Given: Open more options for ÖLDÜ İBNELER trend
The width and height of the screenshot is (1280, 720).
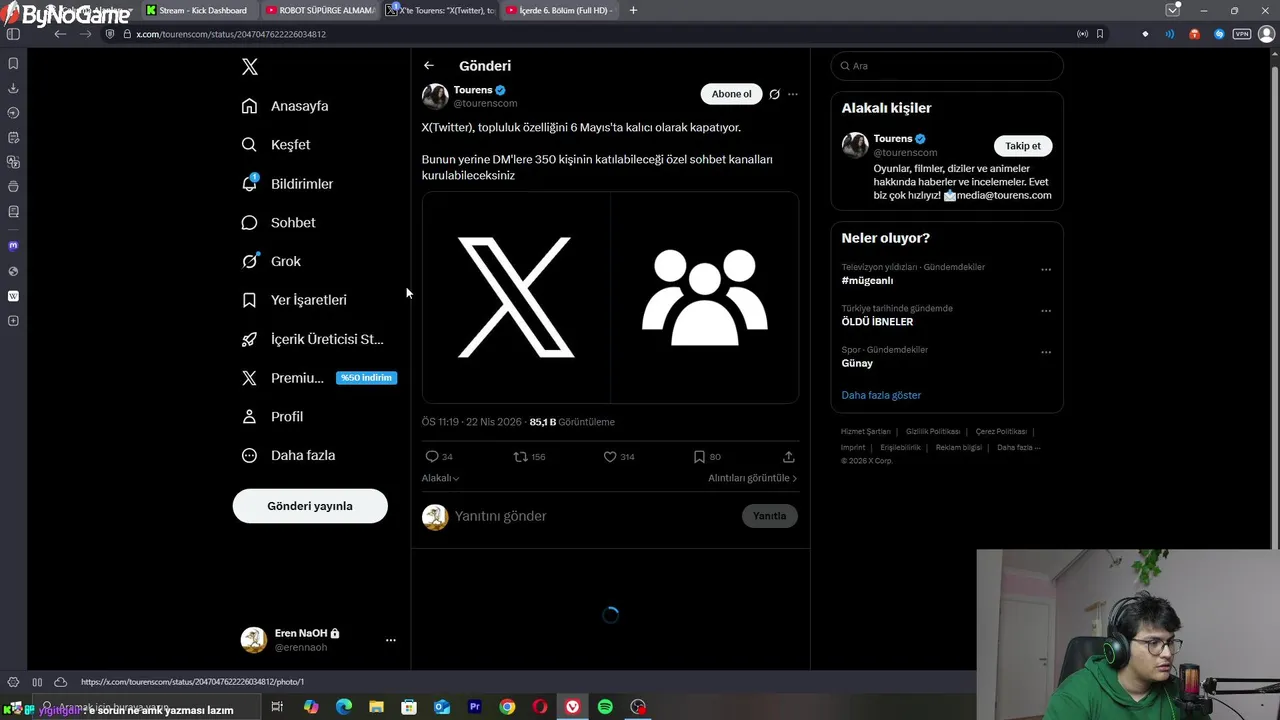Looking at the screenshot, I should [1046, 311].
